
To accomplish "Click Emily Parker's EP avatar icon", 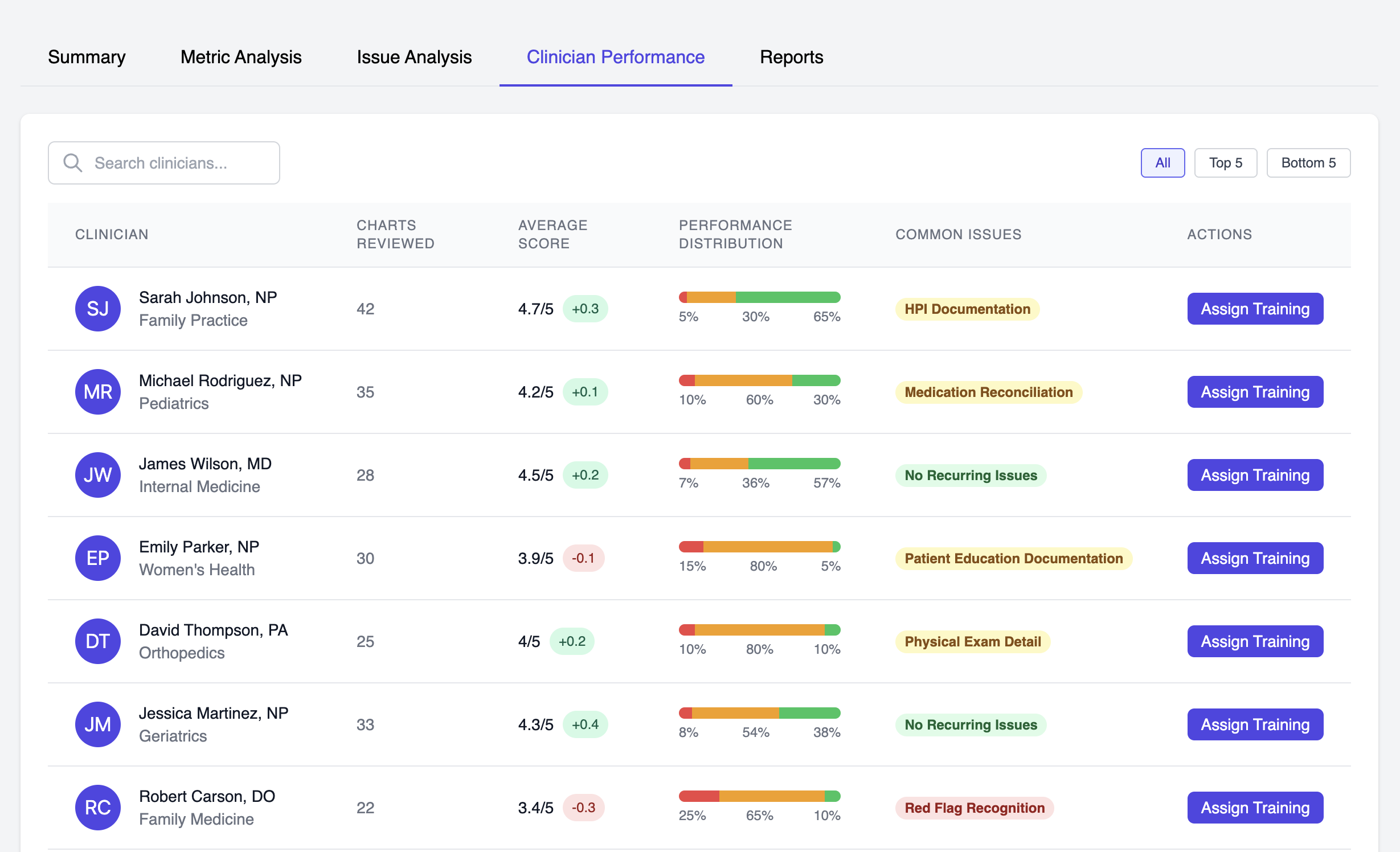I will coord(97,558).
